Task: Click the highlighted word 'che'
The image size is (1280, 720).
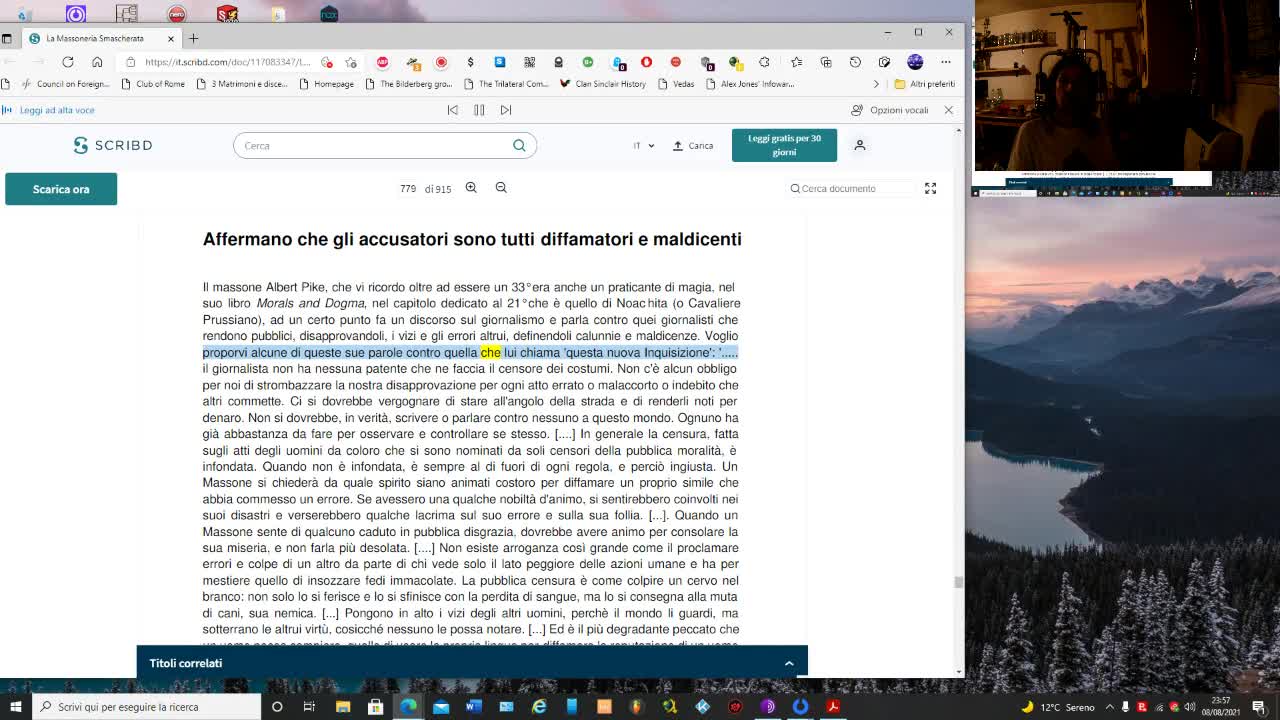Action: pos(490,352)
